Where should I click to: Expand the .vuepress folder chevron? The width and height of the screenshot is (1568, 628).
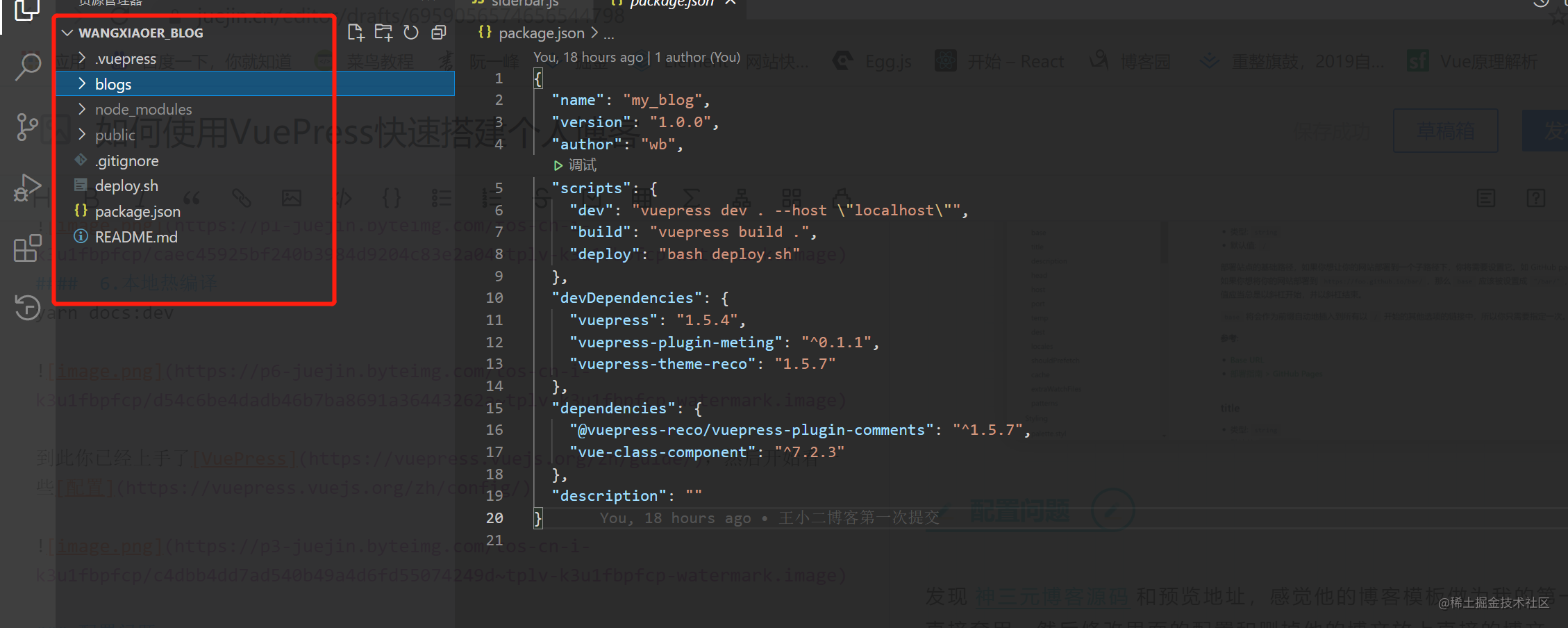pos(82,58)
